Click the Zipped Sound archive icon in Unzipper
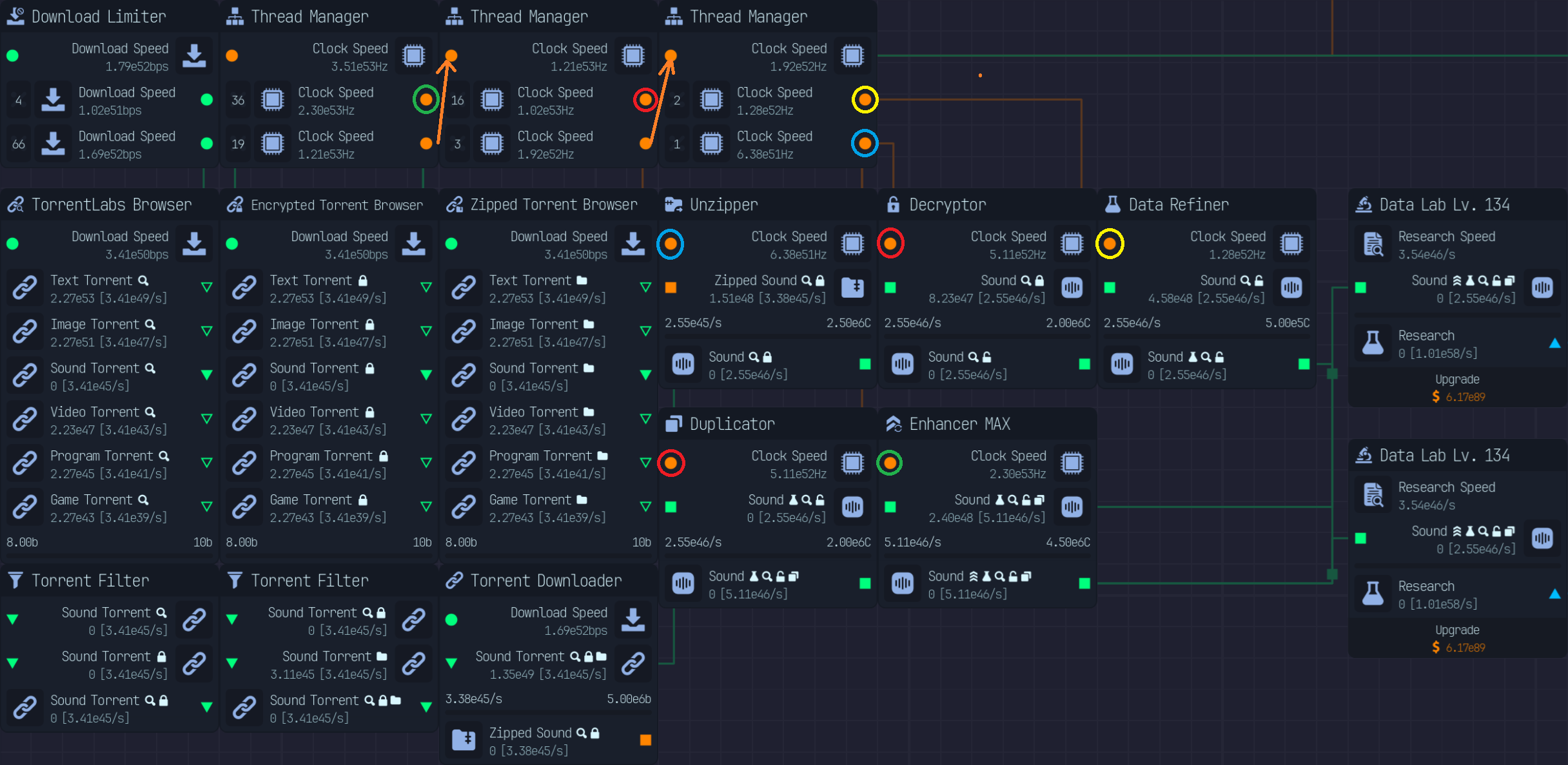This screenshot has width=1568, height=765. click(x=852, y=288)
